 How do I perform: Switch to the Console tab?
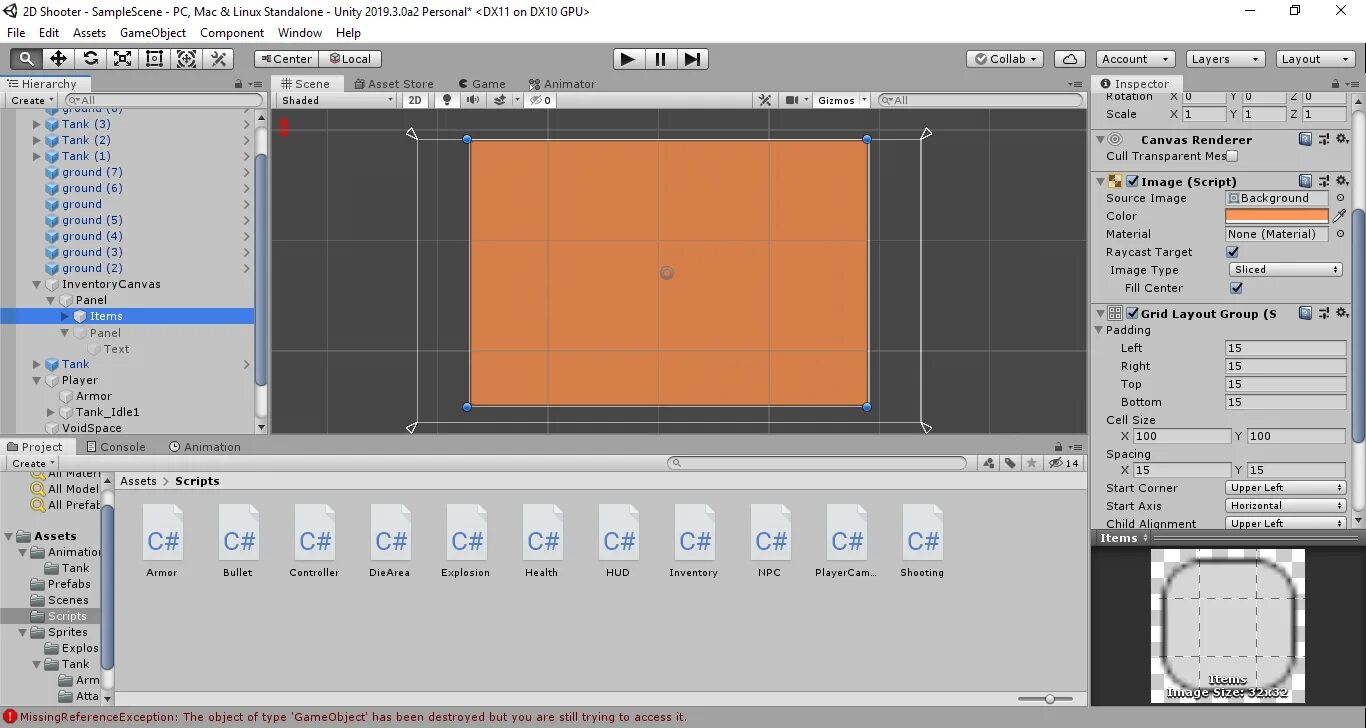pos(116,447)
